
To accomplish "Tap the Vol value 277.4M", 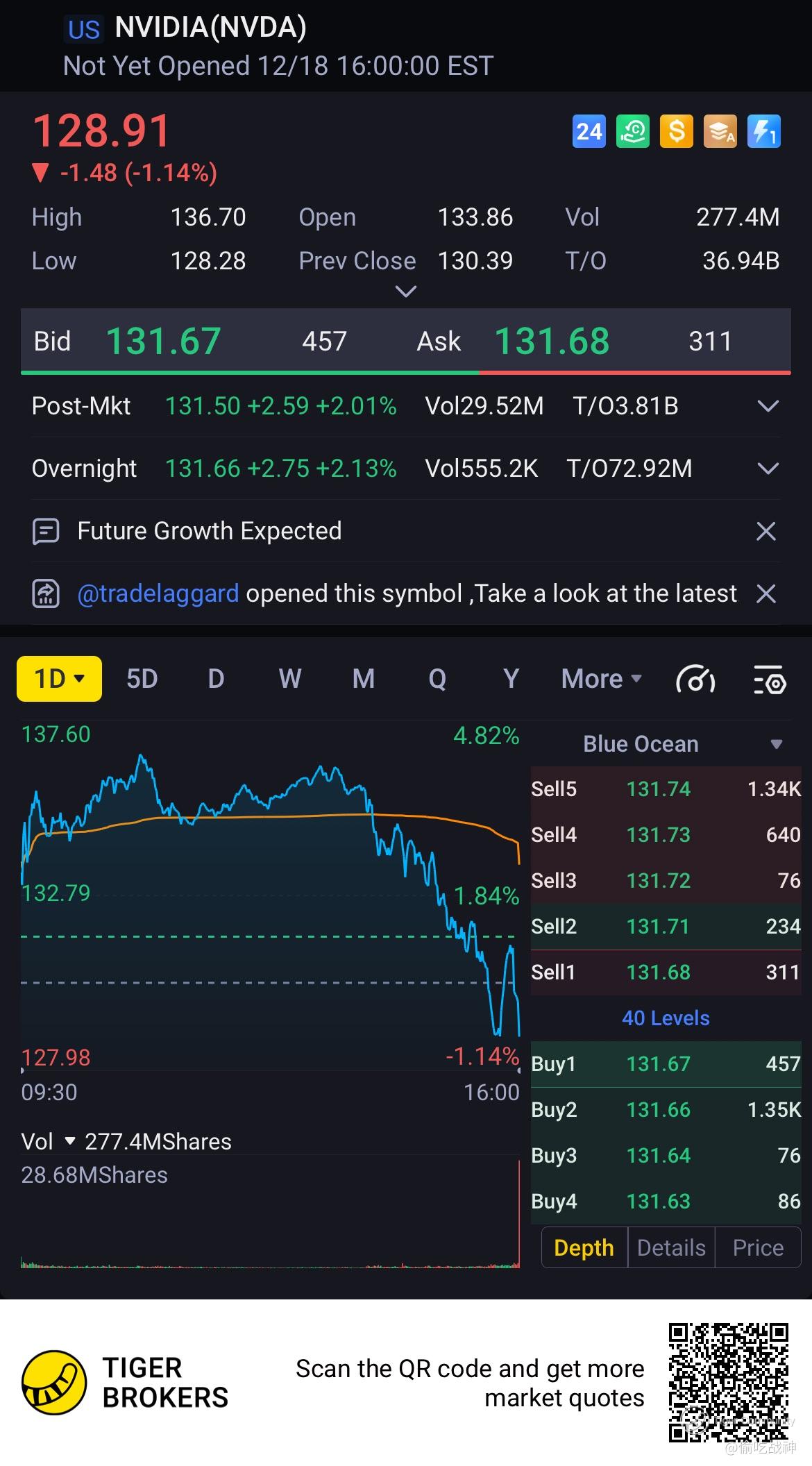I will click(738, 217).
